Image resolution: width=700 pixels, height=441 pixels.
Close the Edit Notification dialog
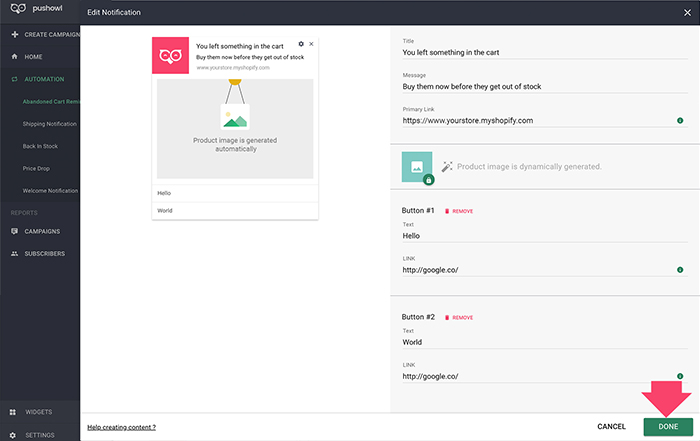coord(688,12)
